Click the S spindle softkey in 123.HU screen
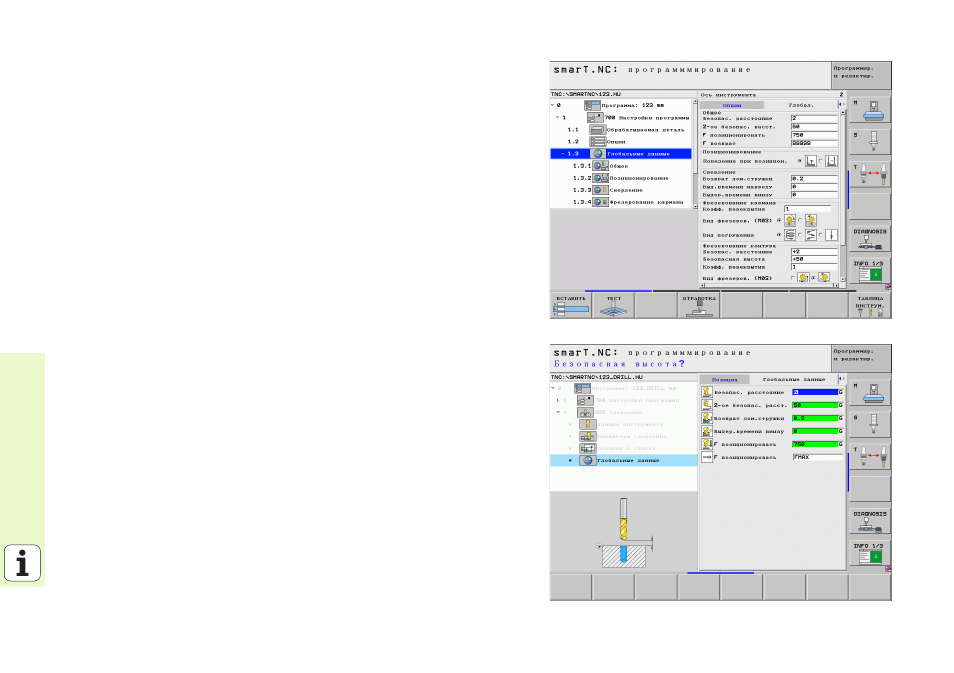Viewport: 954px width, 673px height. point(870,142)
